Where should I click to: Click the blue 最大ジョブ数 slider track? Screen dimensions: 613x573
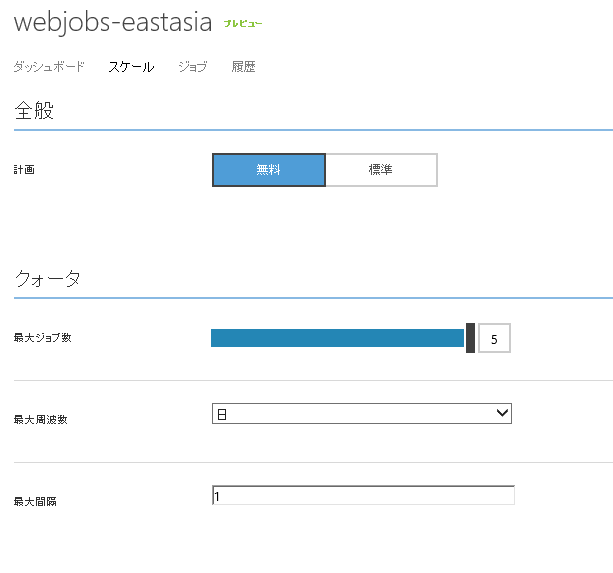pyautogui.click(x=337, y=338)
